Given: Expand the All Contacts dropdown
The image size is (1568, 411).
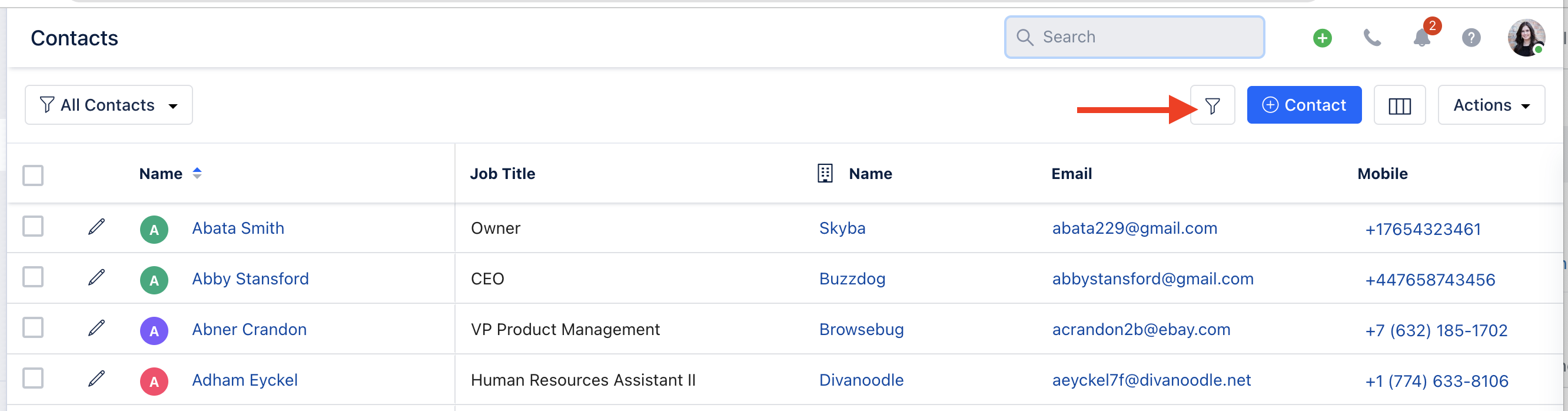Looking at the screenshot, I should click(x=109, y=105).
